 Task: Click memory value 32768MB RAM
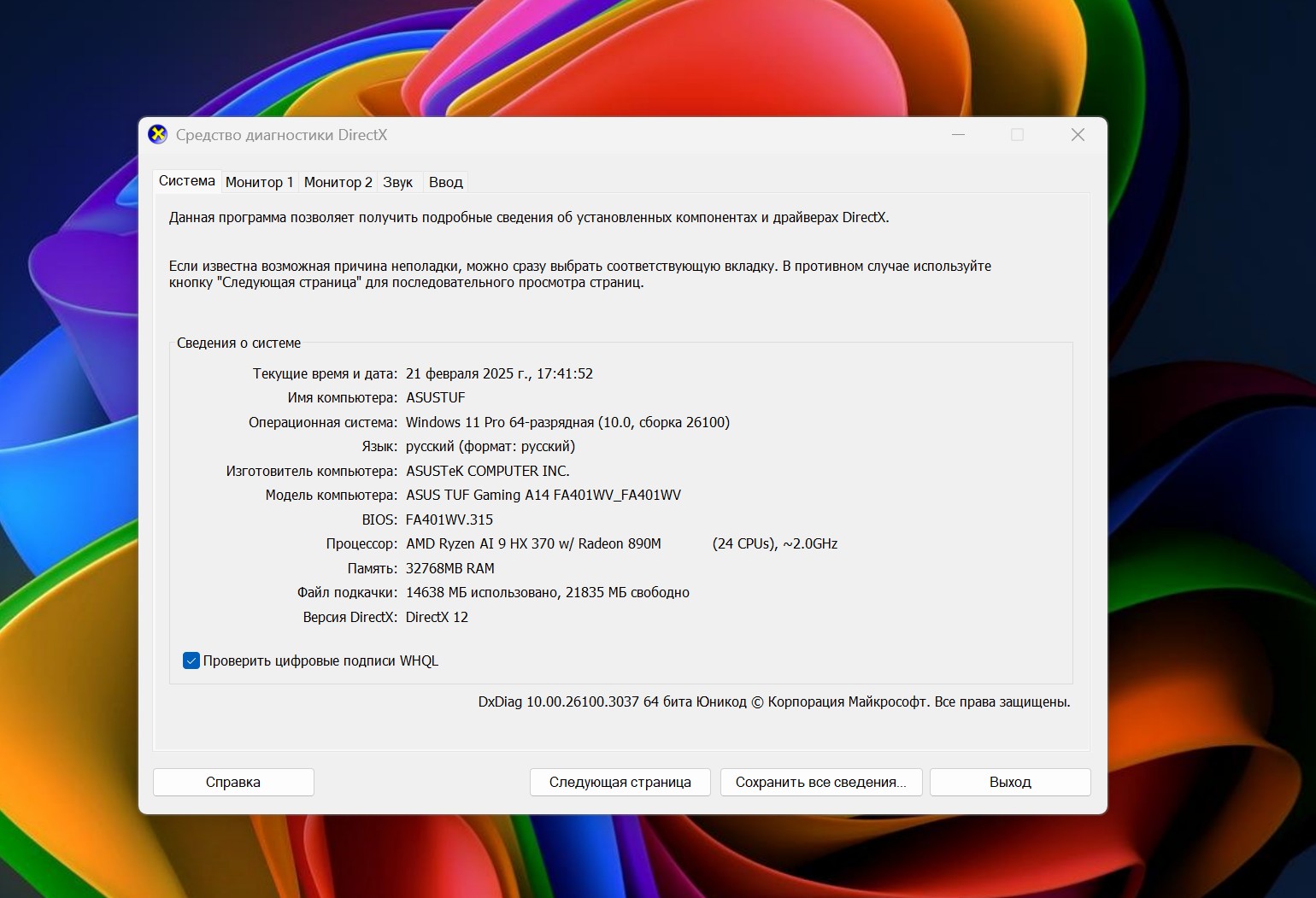[x=450, y=568]
